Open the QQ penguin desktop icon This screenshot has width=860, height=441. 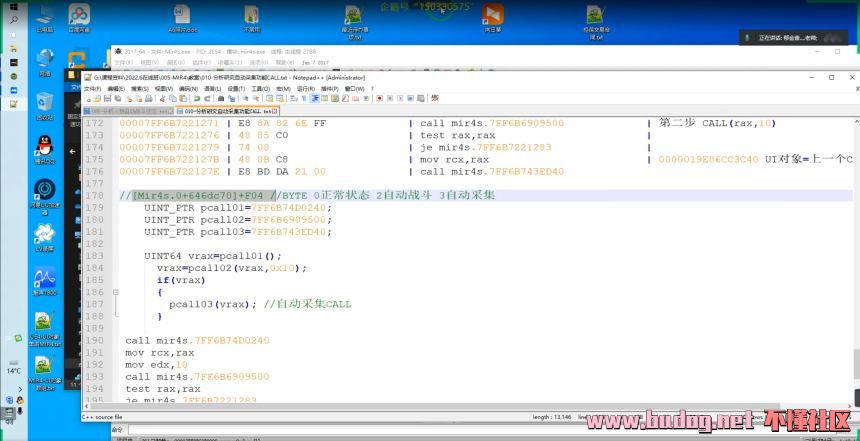[x=44, y=148]
